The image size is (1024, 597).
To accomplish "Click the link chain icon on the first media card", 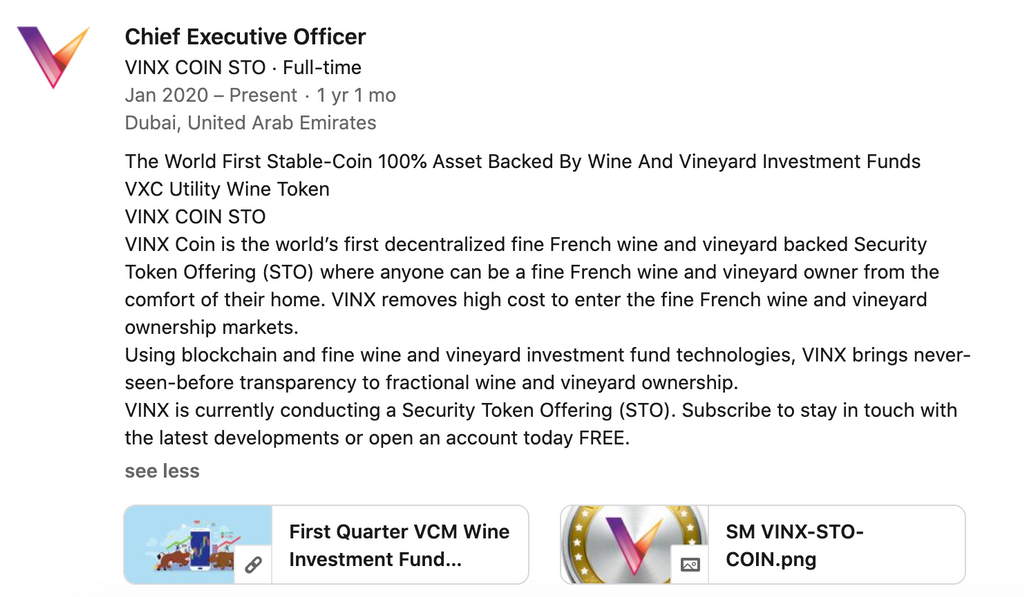I will click(x=253, y=564).
